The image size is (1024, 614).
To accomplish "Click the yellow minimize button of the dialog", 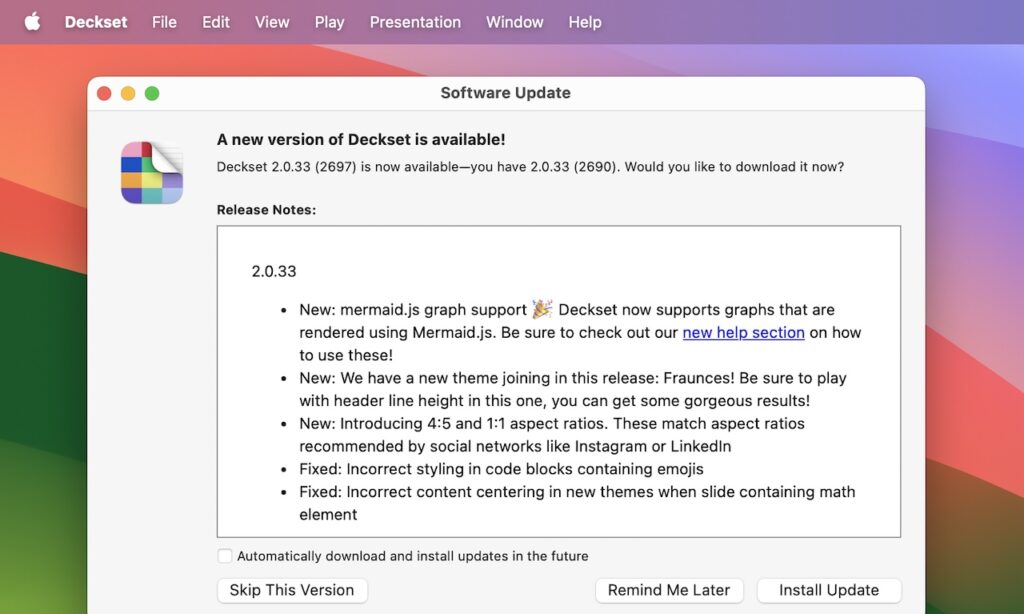I will click(x=128, y=92).
